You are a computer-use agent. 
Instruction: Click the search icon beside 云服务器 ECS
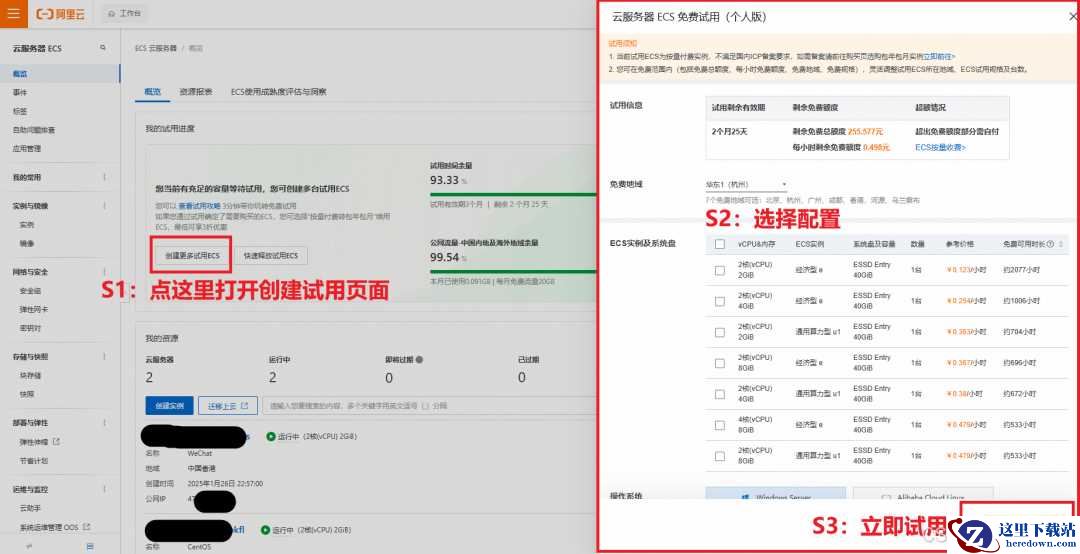coord(103,48)
